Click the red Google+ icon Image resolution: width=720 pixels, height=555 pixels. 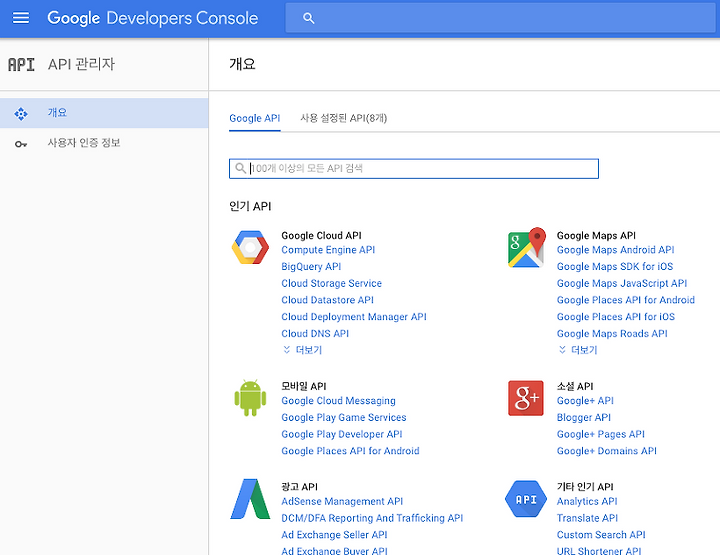pyautogui.click(x=526, y=398)
